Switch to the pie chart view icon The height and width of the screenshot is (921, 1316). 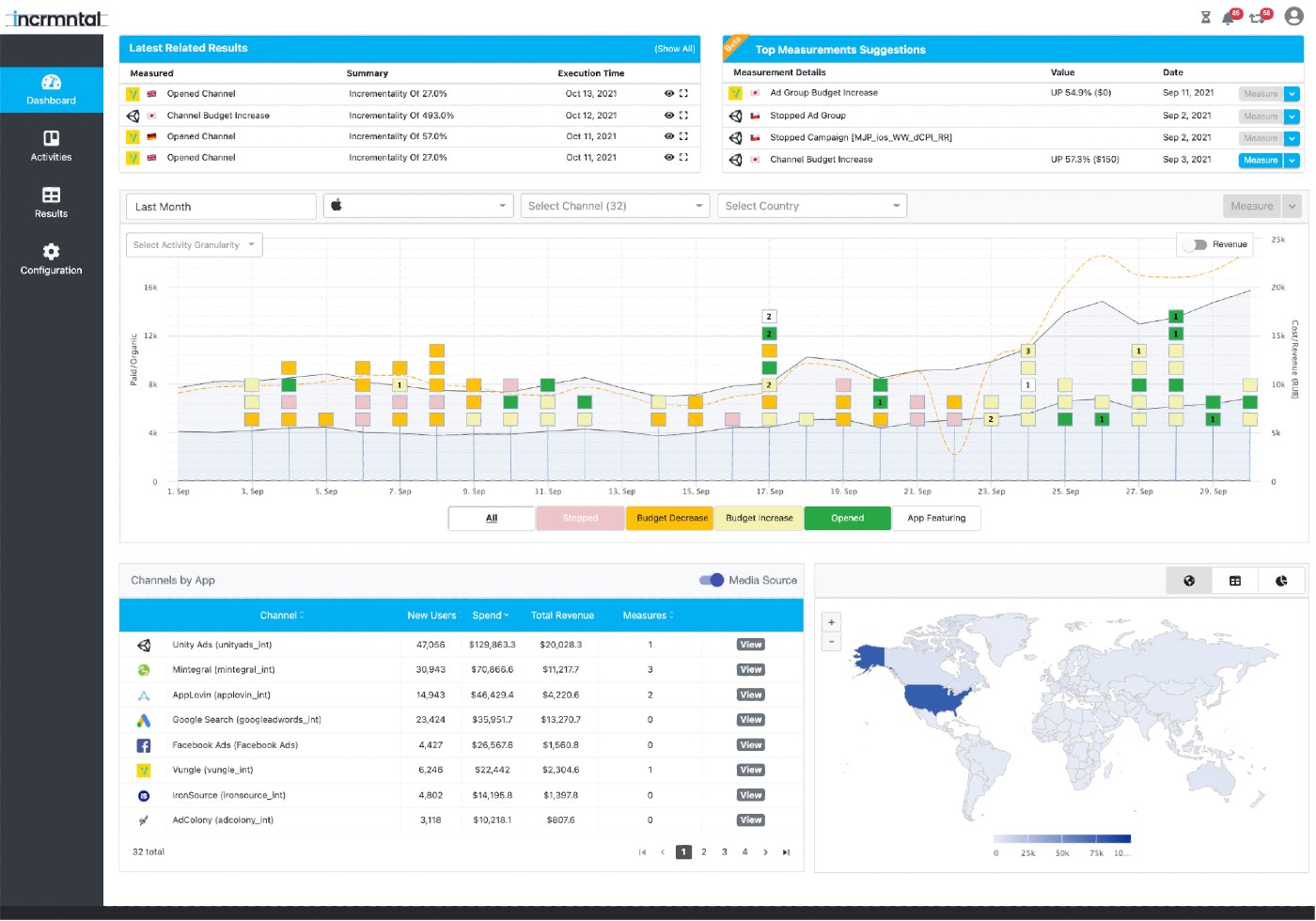(x=1281, y=581)
